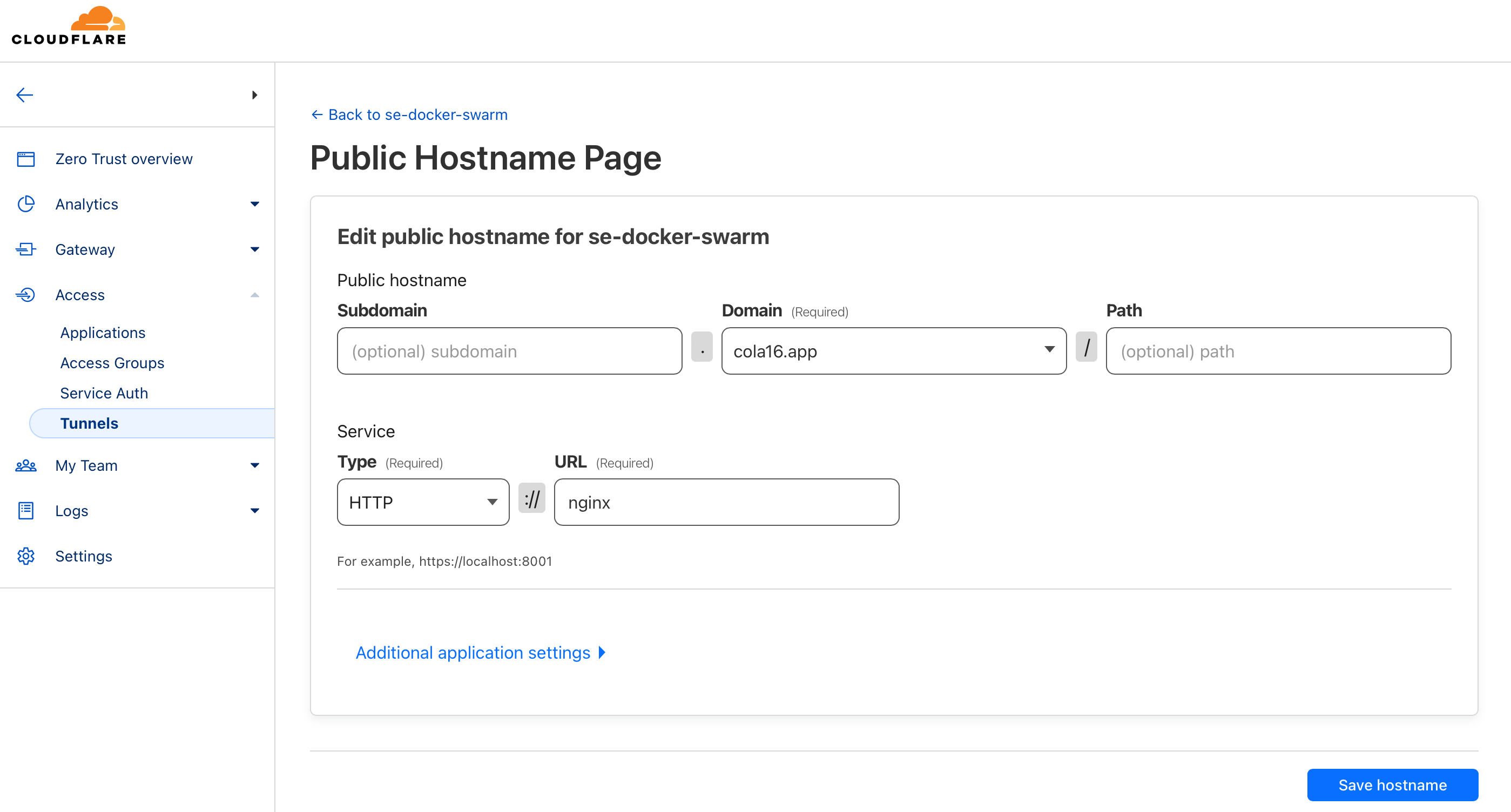Click the Access arrow-circle icon
1511x812 pixels.
[26, 294]
